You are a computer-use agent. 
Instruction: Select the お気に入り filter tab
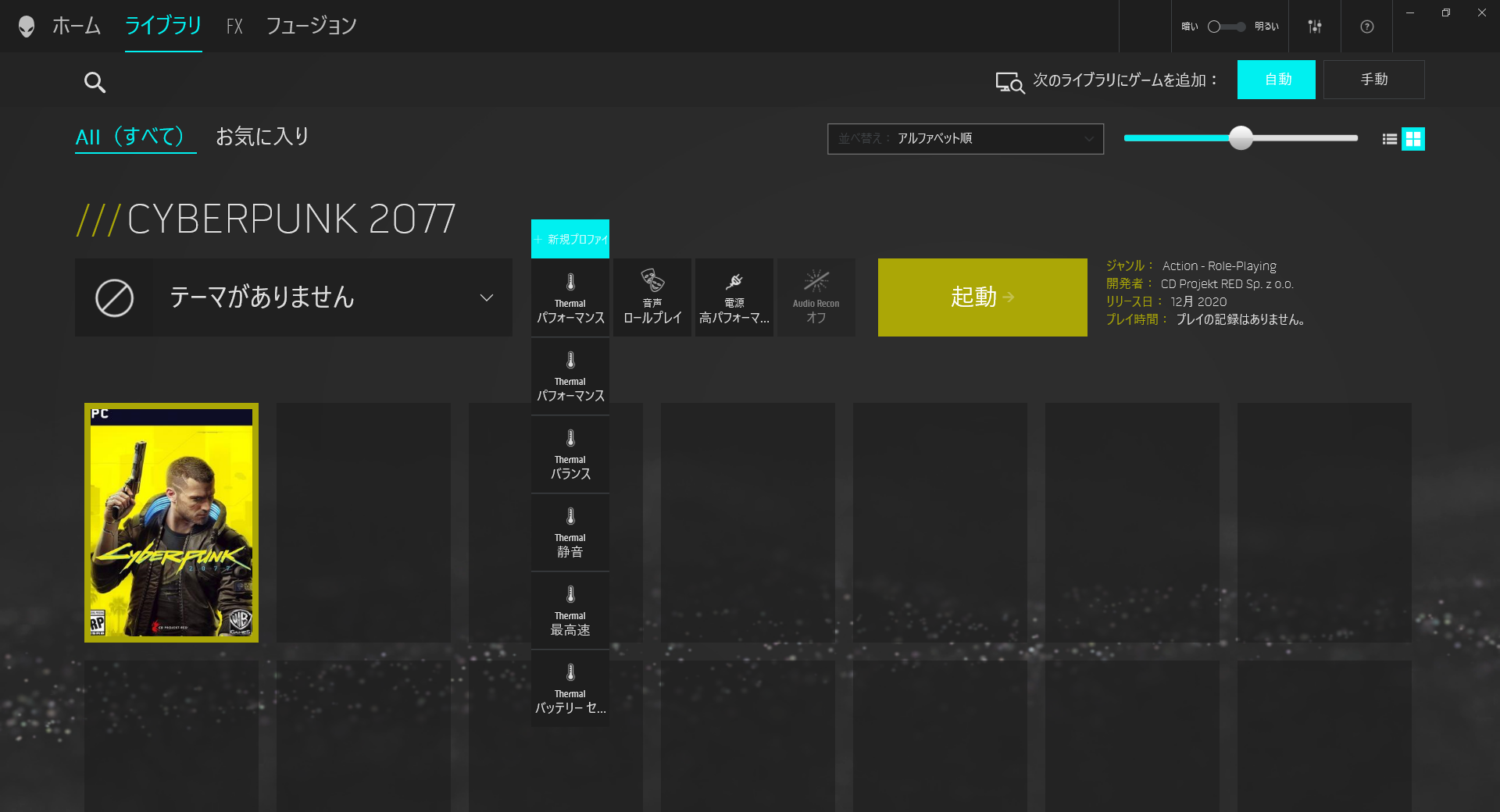262,137
